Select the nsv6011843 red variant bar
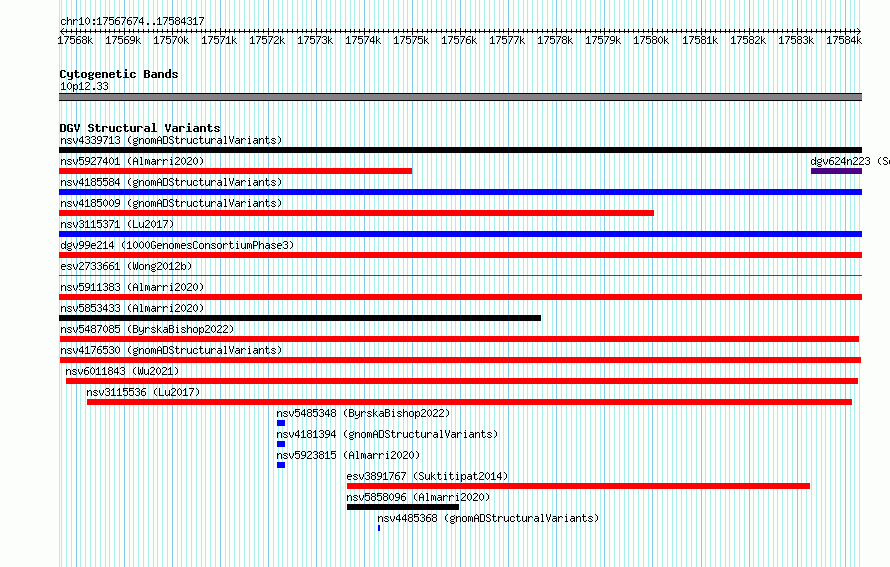This screenshot has height=567, width=890. (x=462, y=381)
